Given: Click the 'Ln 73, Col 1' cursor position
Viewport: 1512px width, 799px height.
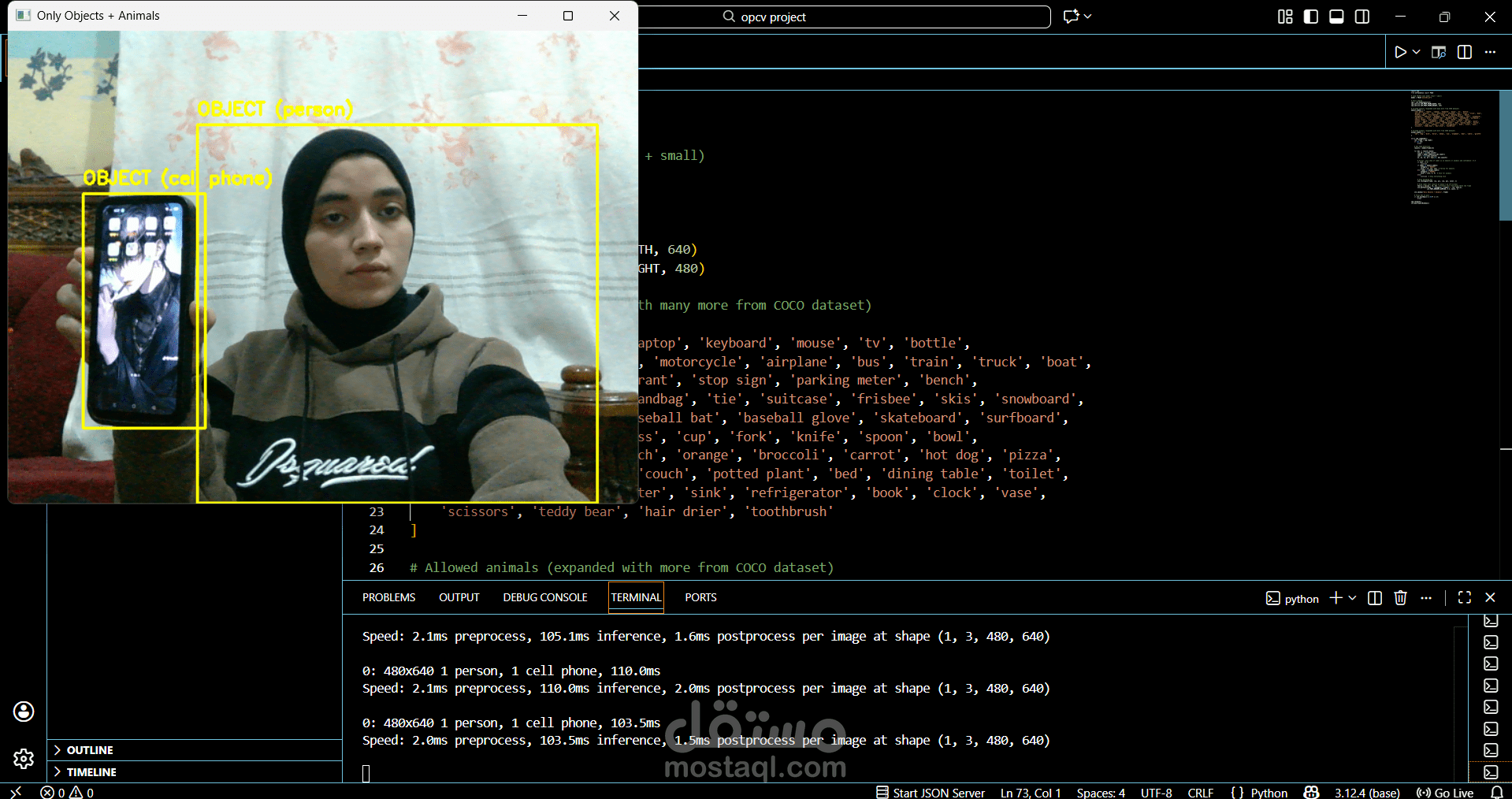Looking at the screenshot, I should (1031, 793).
